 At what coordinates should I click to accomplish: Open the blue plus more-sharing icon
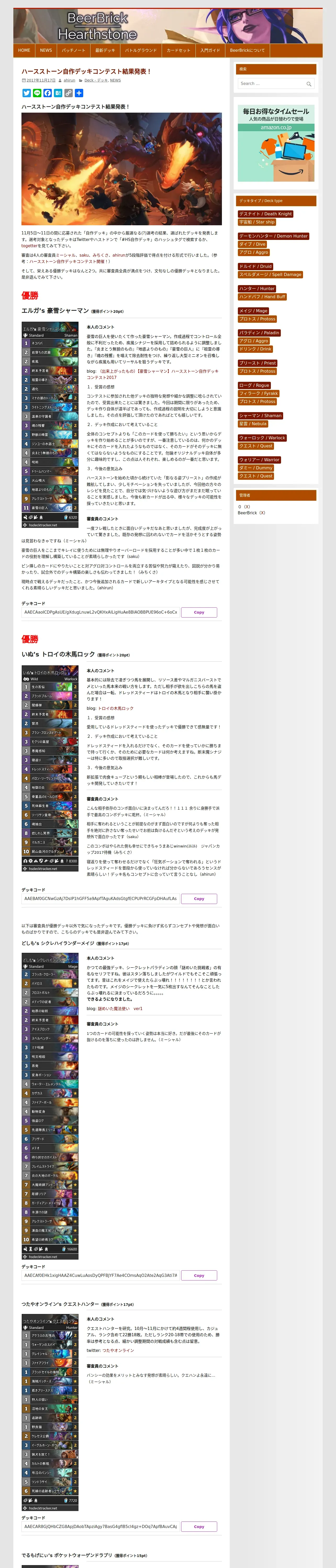79,93
